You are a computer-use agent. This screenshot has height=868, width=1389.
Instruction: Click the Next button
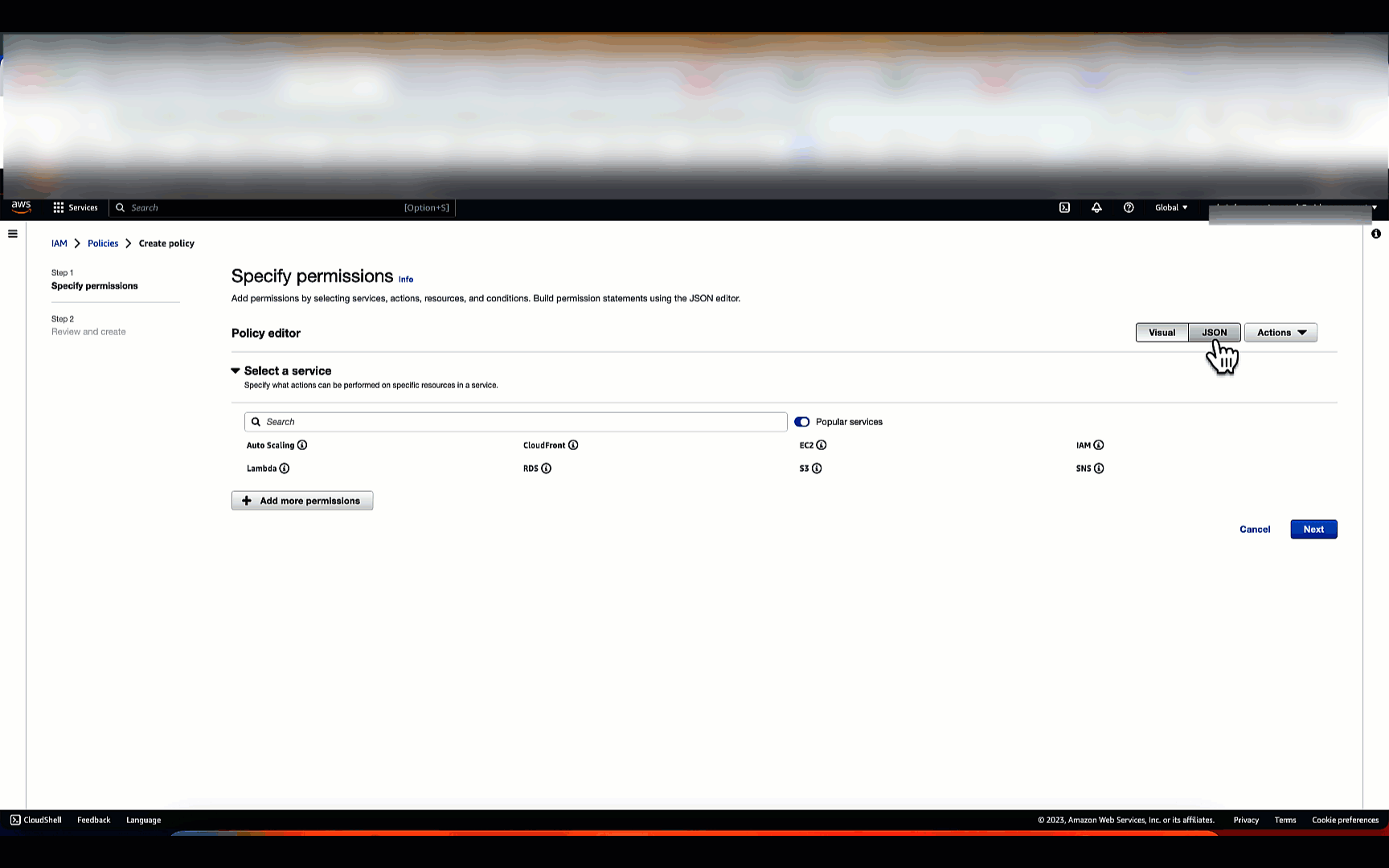click(1313, 530)
